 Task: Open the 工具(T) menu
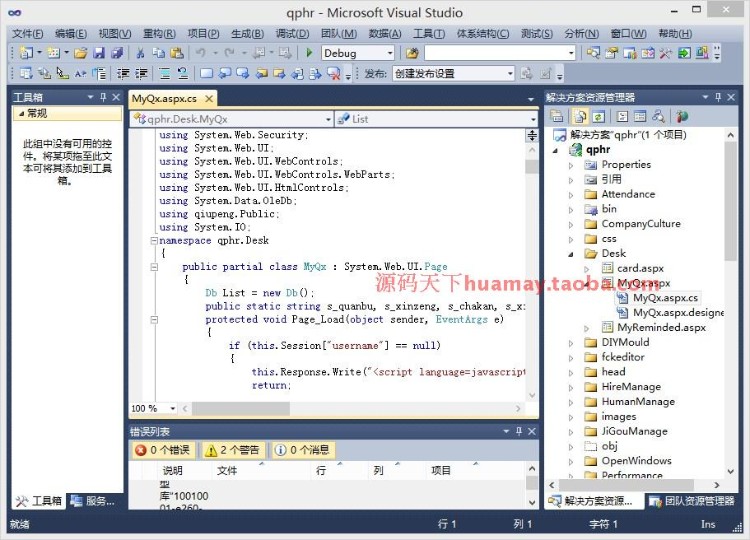[x=429, y=33]
